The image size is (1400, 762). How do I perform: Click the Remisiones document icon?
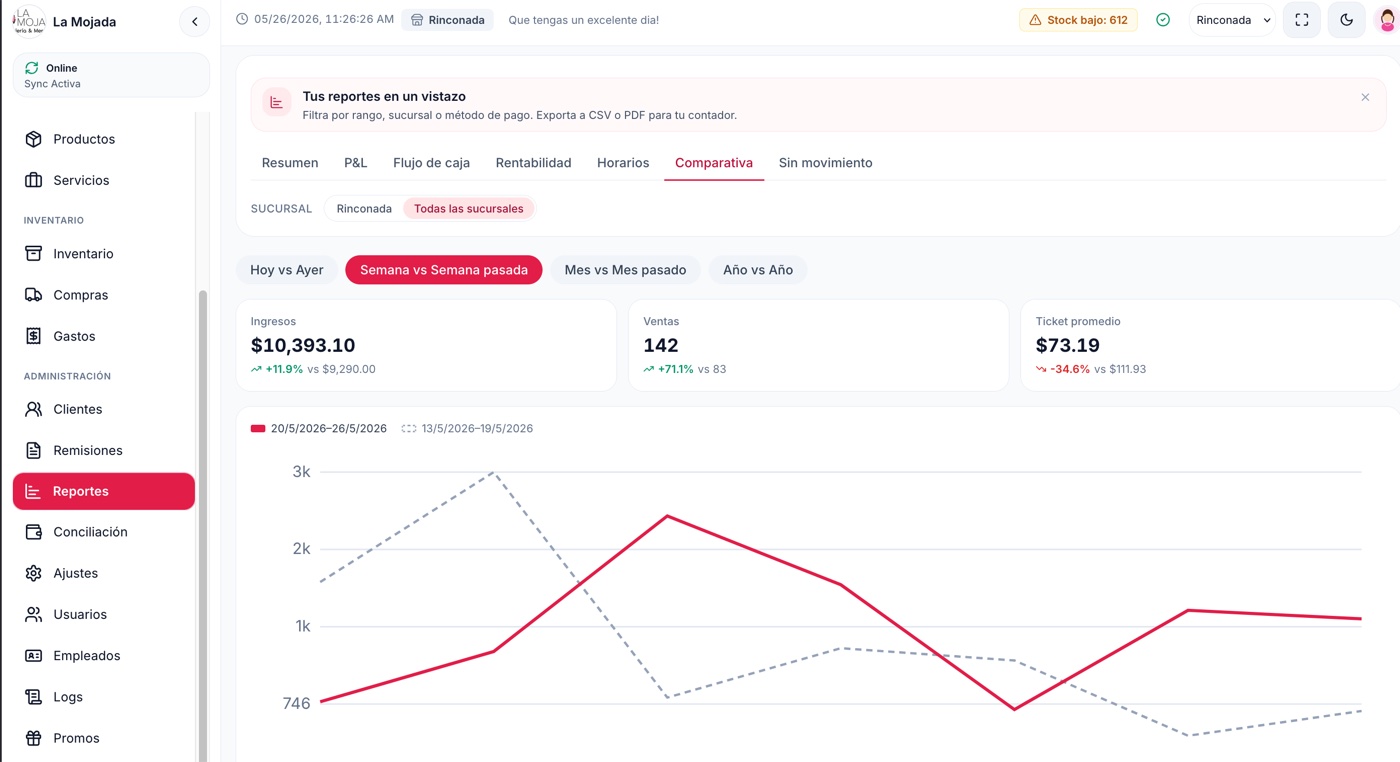coord(34,450)
